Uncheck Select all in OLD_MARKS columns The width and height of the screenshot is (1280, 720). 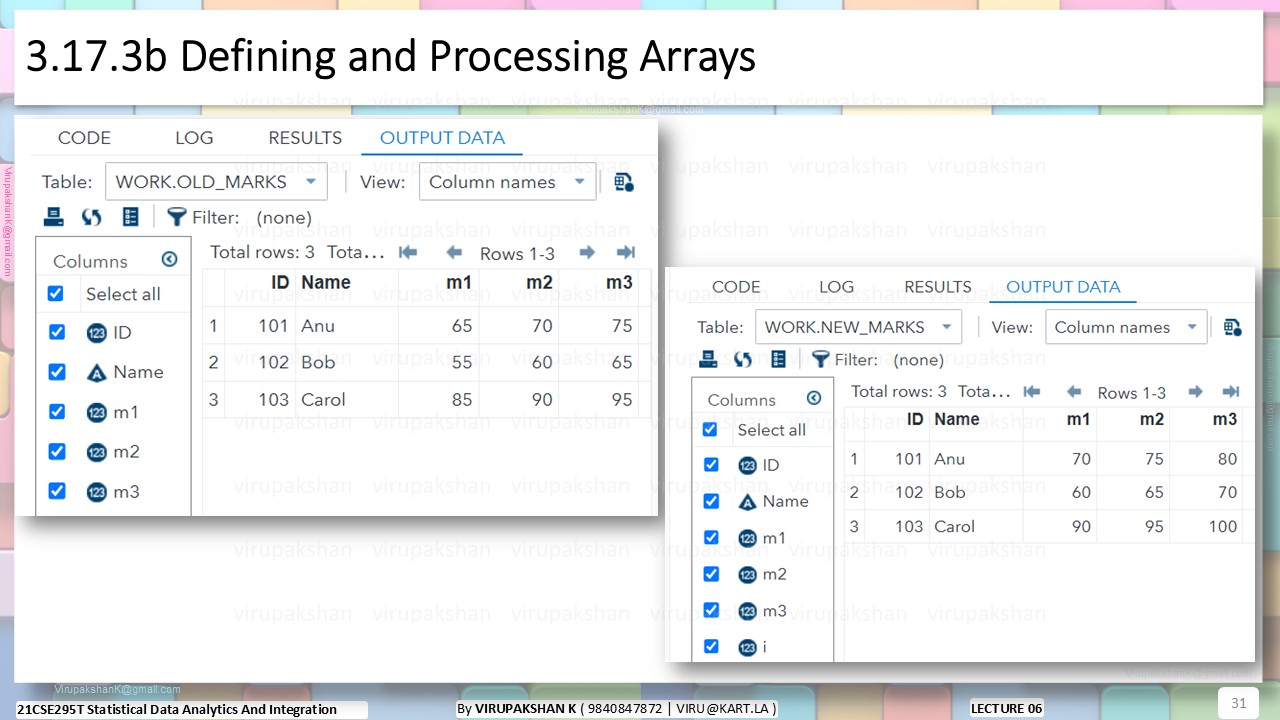coord(56,293)
